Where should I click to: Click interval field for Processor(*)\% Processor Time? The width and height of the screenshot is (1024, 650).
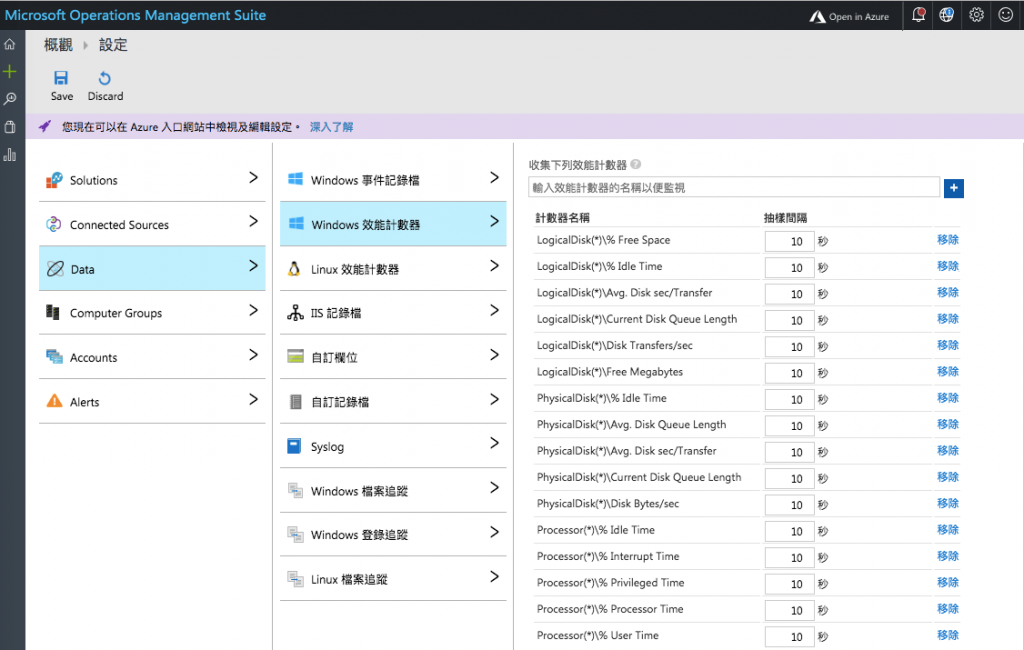[789, 610]
